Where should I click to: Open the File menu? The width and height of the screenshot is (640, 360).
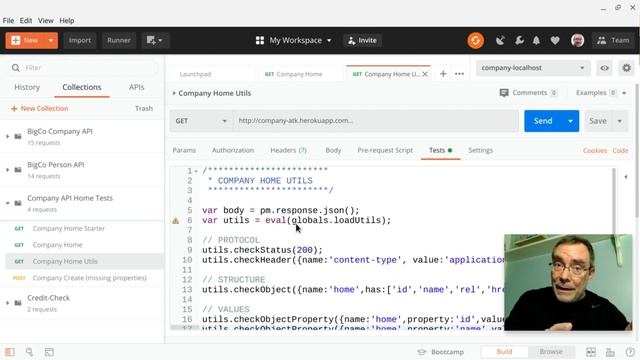(x=8, y=20)
